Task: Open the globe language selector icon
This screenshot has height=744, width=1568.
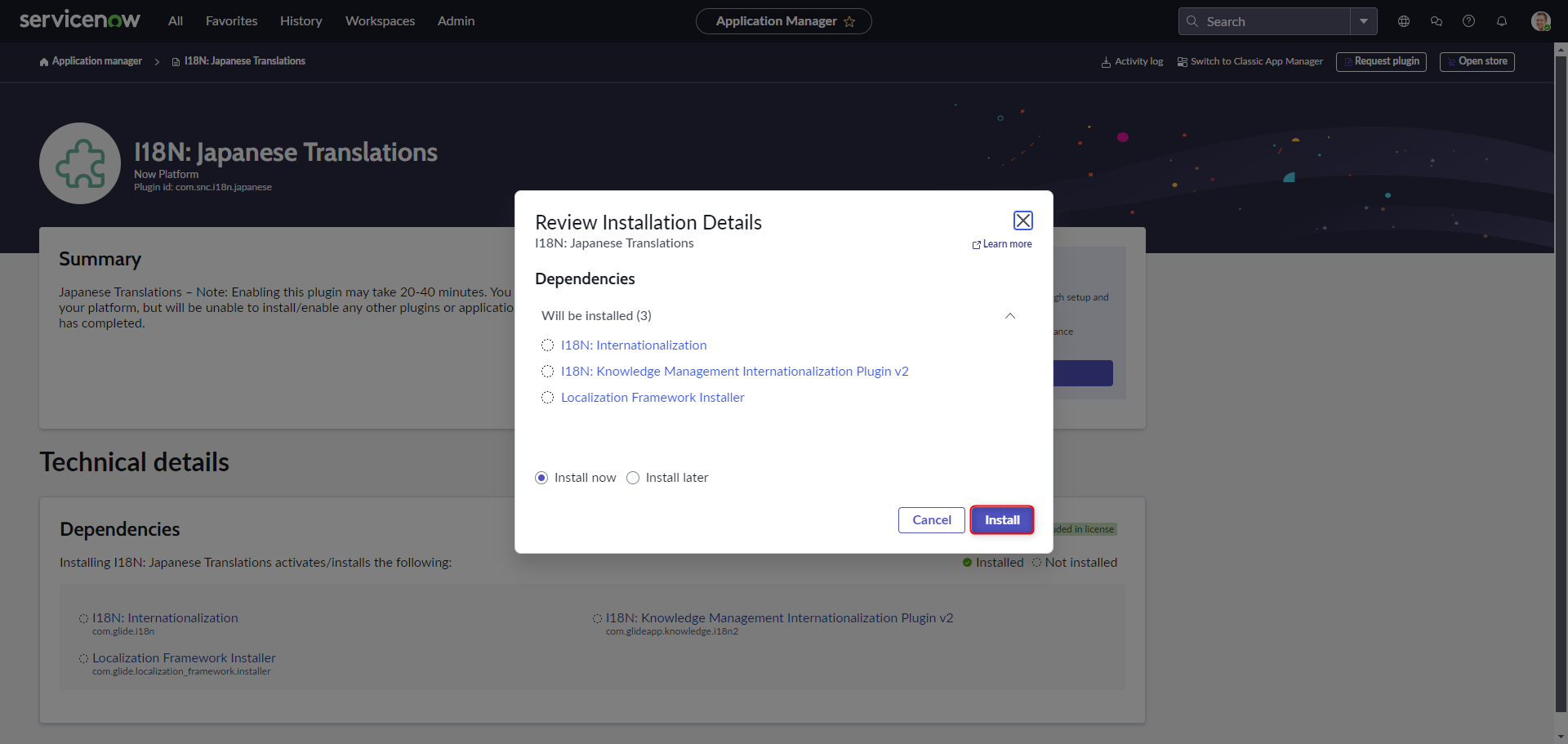Action: (x=1404, y=21)
